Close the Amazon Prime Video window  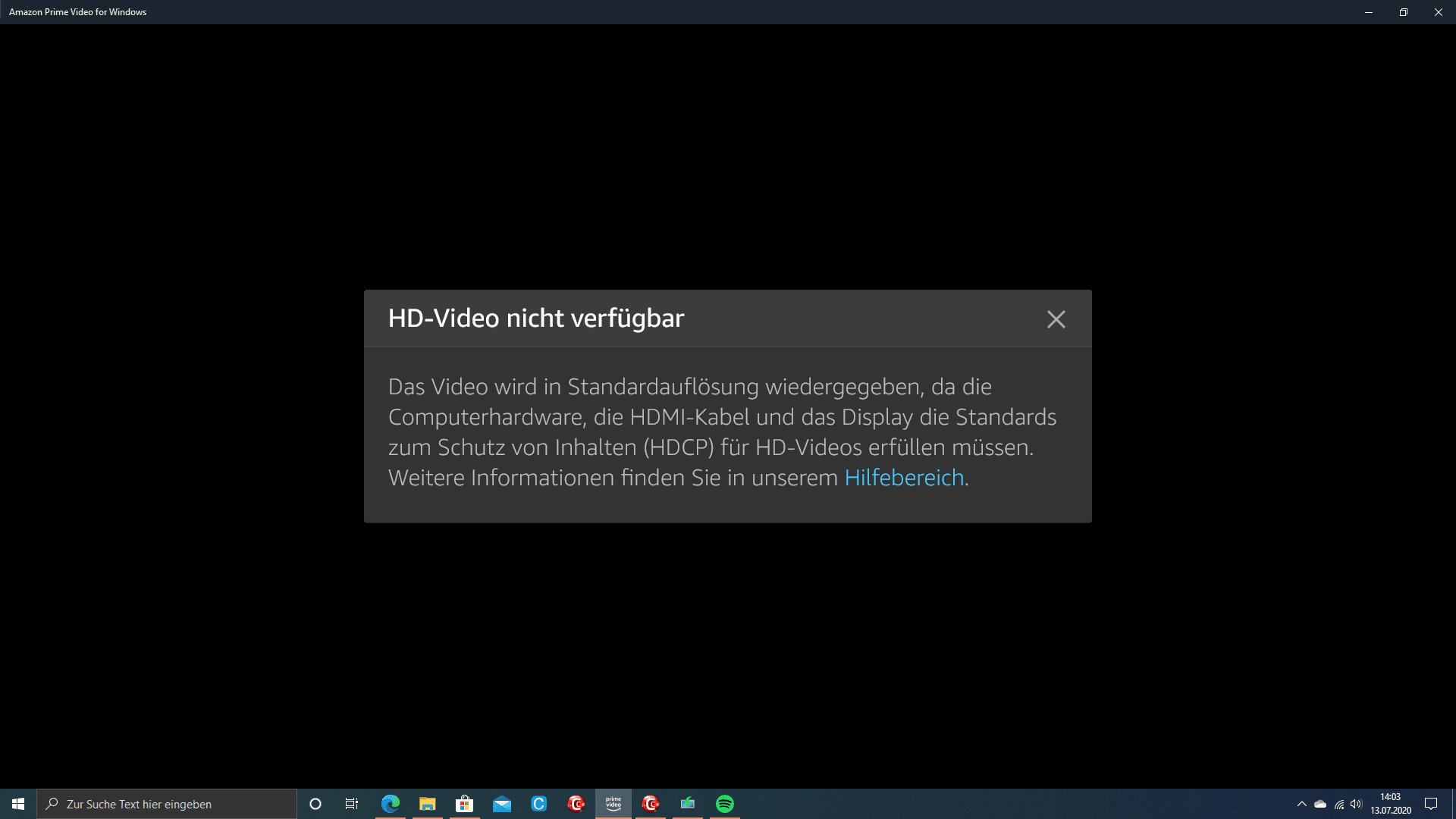coord(1439,12)
